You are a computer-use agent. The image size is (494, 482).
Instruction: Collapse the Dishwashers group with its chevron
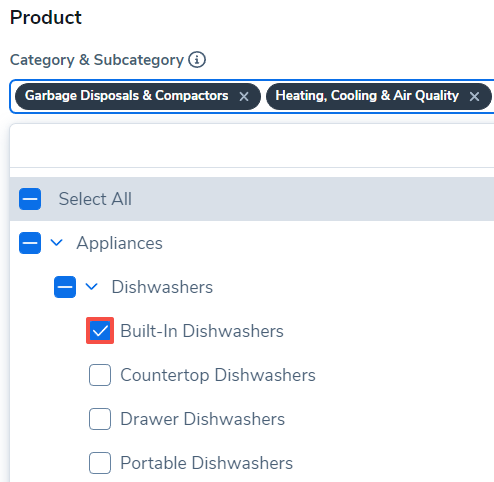click(91, 286)
